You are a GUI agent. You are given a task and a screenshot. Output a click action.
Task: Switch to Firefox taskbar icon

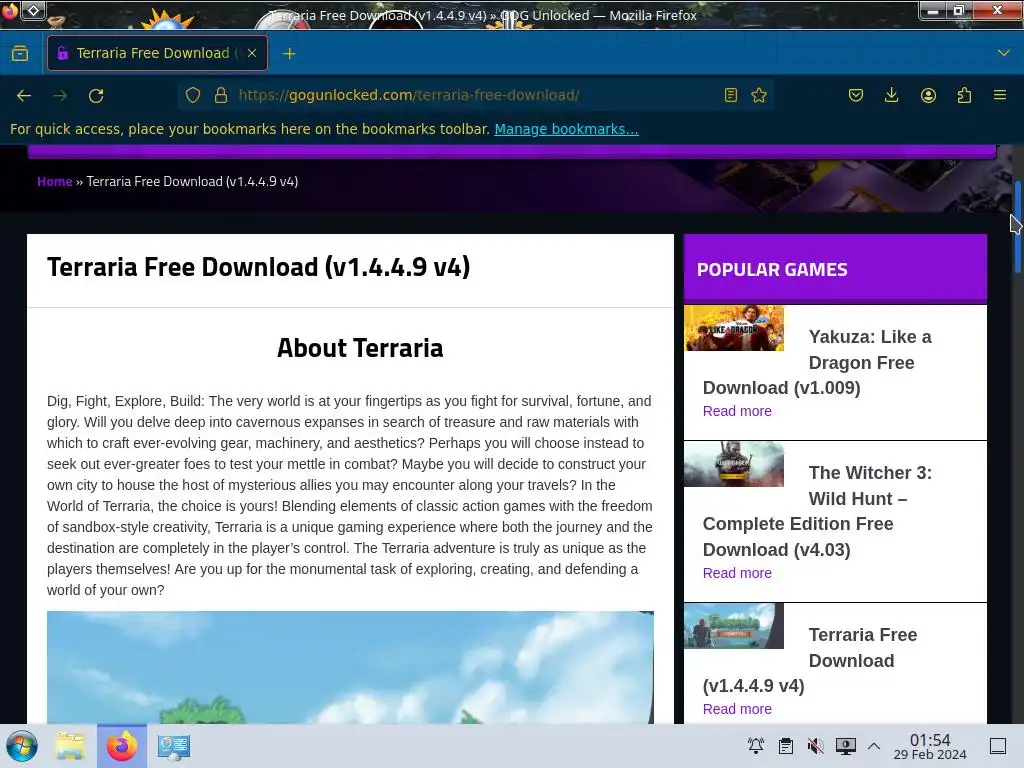[x=122, y=746]
